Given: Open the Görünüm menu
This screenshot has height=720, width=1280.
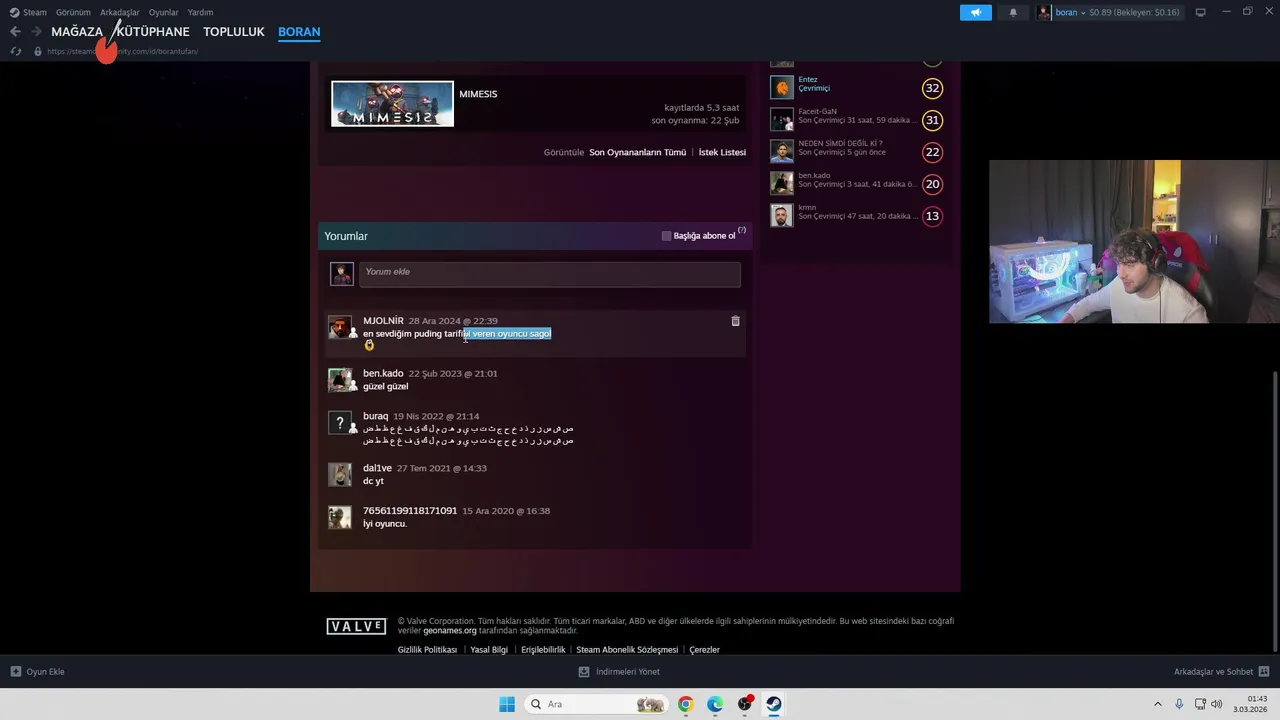Looking at the screenshot, I should [x=73, y=12].
